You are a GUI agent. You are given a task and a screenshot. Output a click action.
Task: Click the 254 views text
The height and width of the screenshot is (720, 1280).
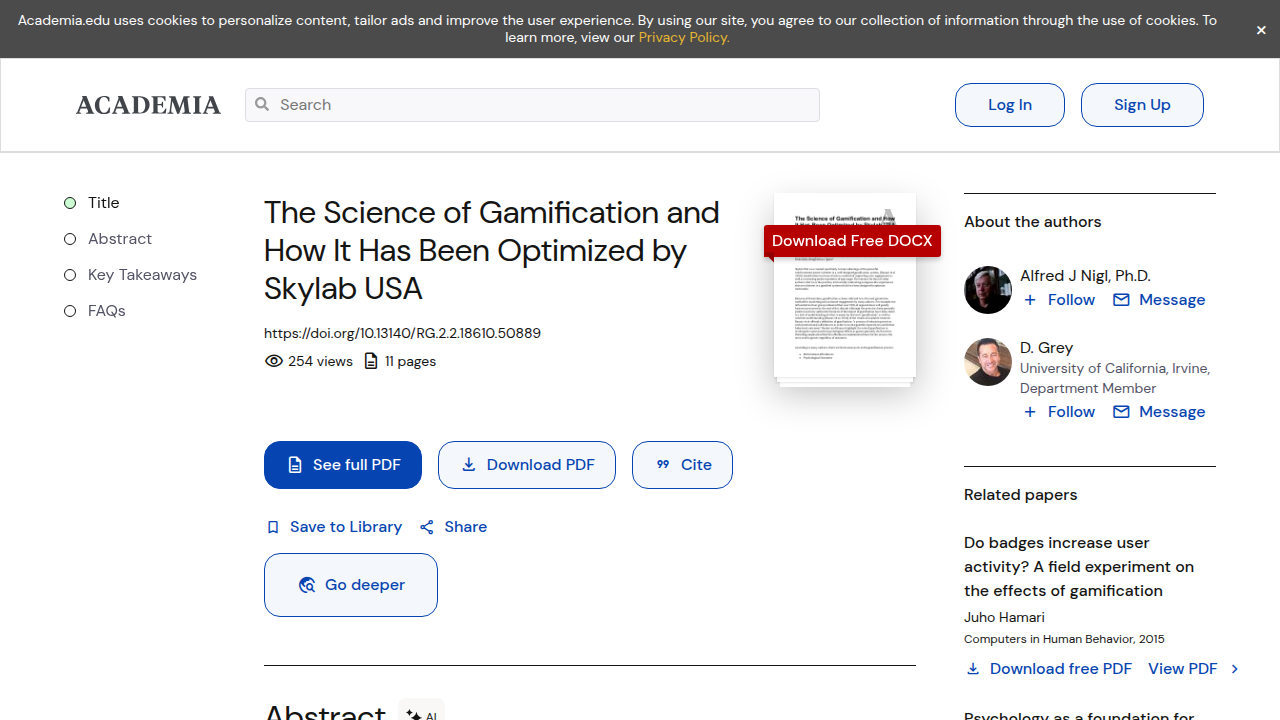coord(320,361)
